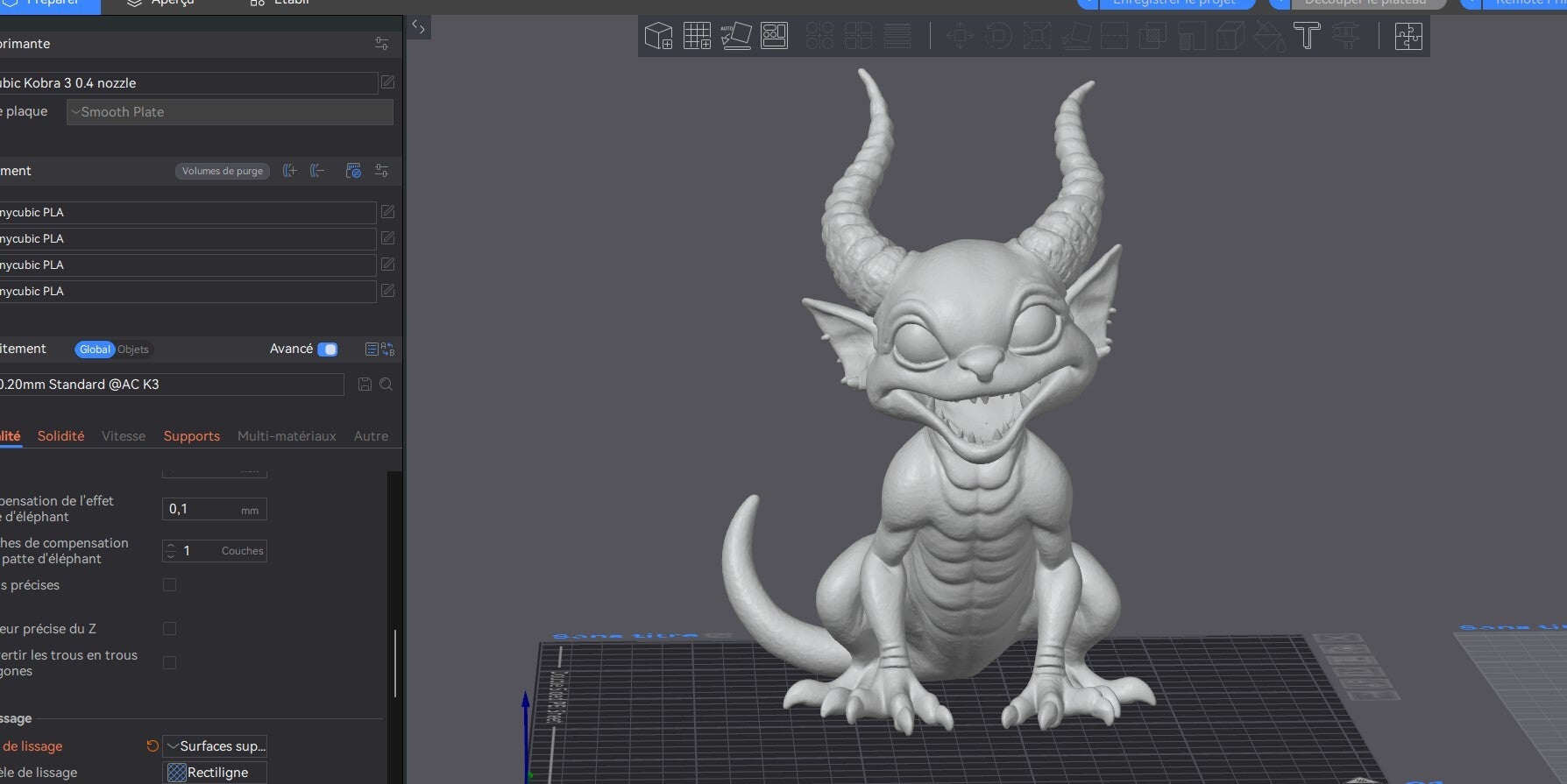Click the add filament icon
The width and height of the screenshot is (1567, 784).
290,171
